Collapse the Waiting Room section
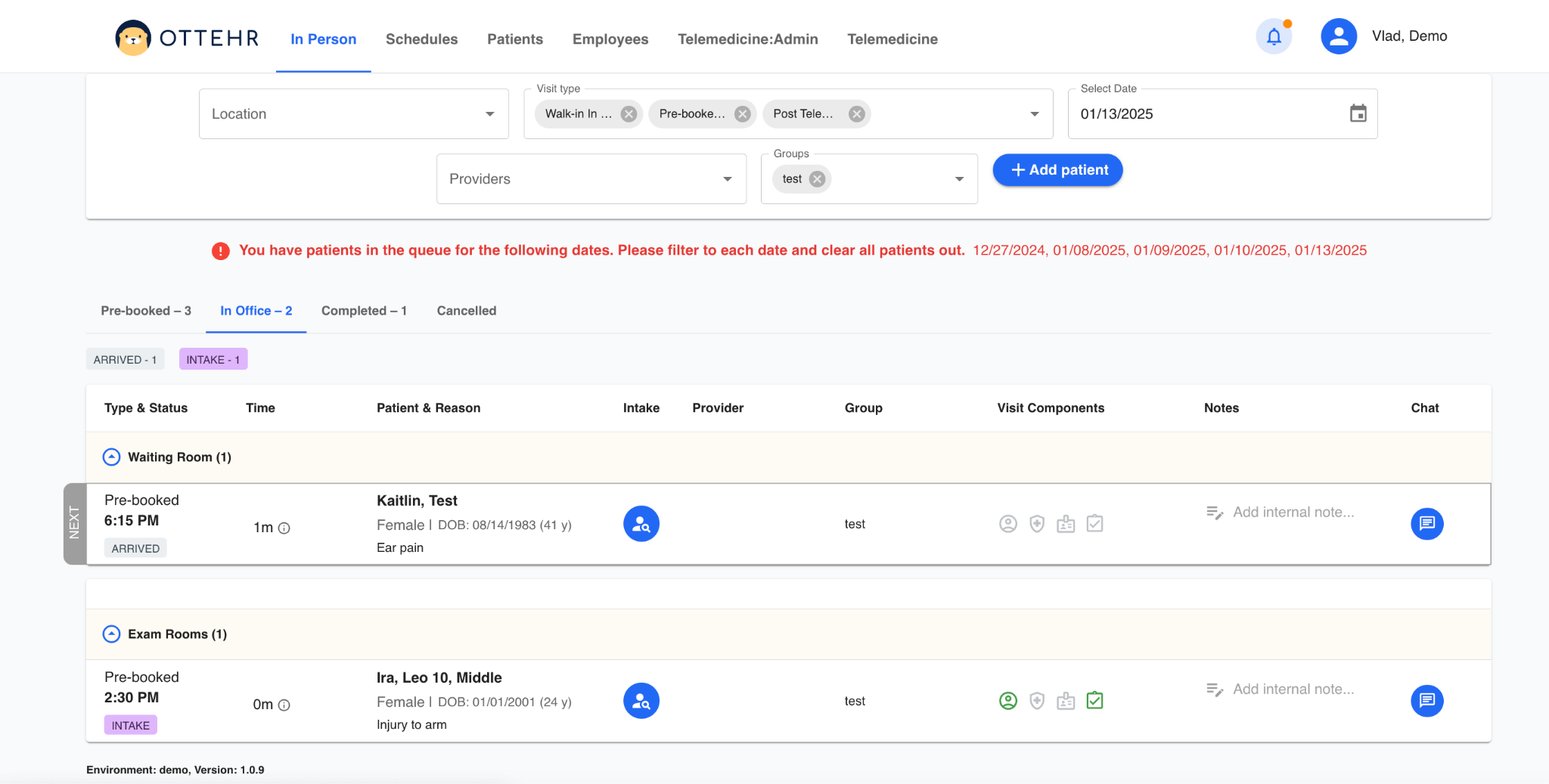Viewport: 1549px width, 784px height. tap(111, 457)
